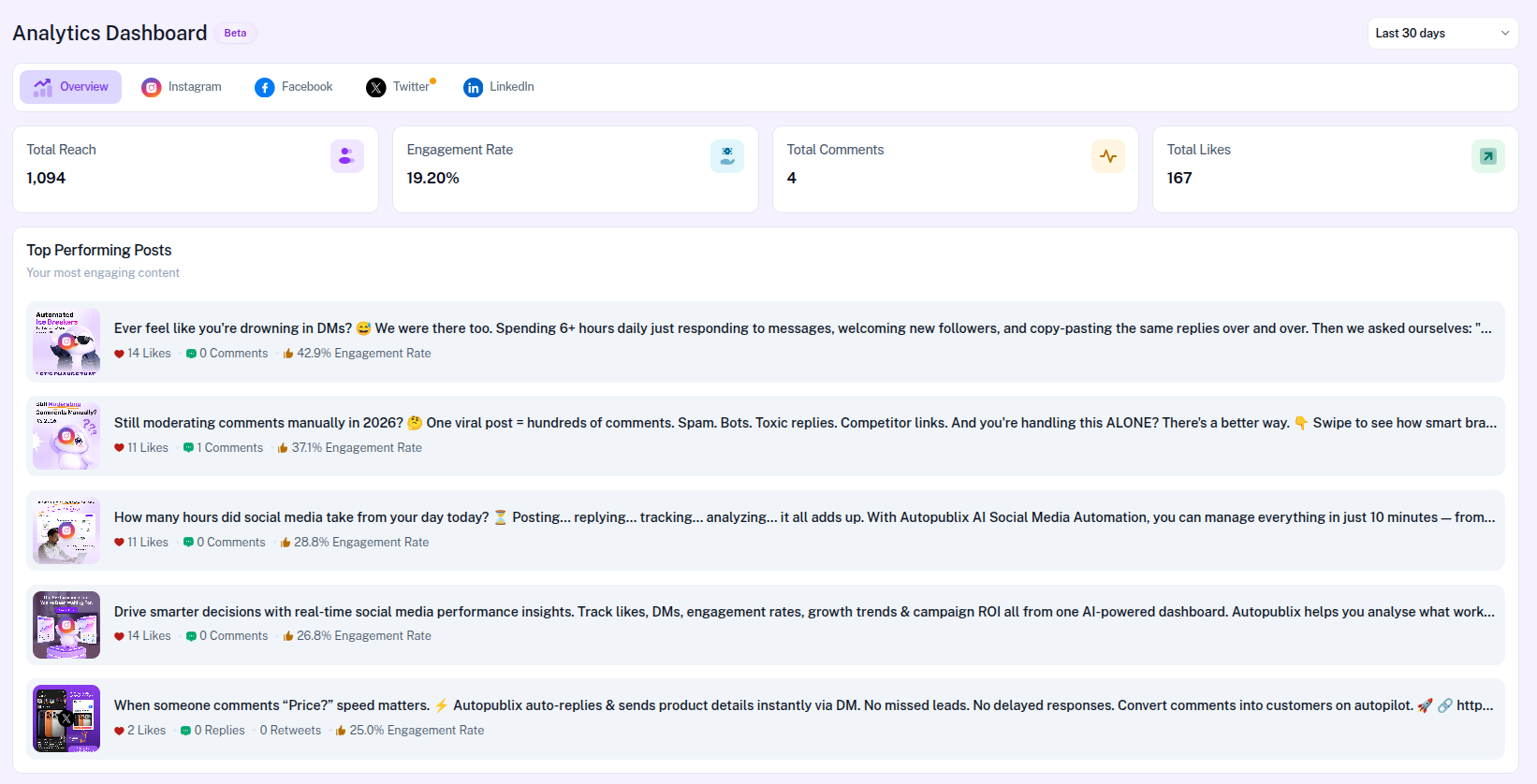Click heart icon beside 2 Likes
Image resolution: width=1537 pixels, height=784 pixels.
click(119, 731)
